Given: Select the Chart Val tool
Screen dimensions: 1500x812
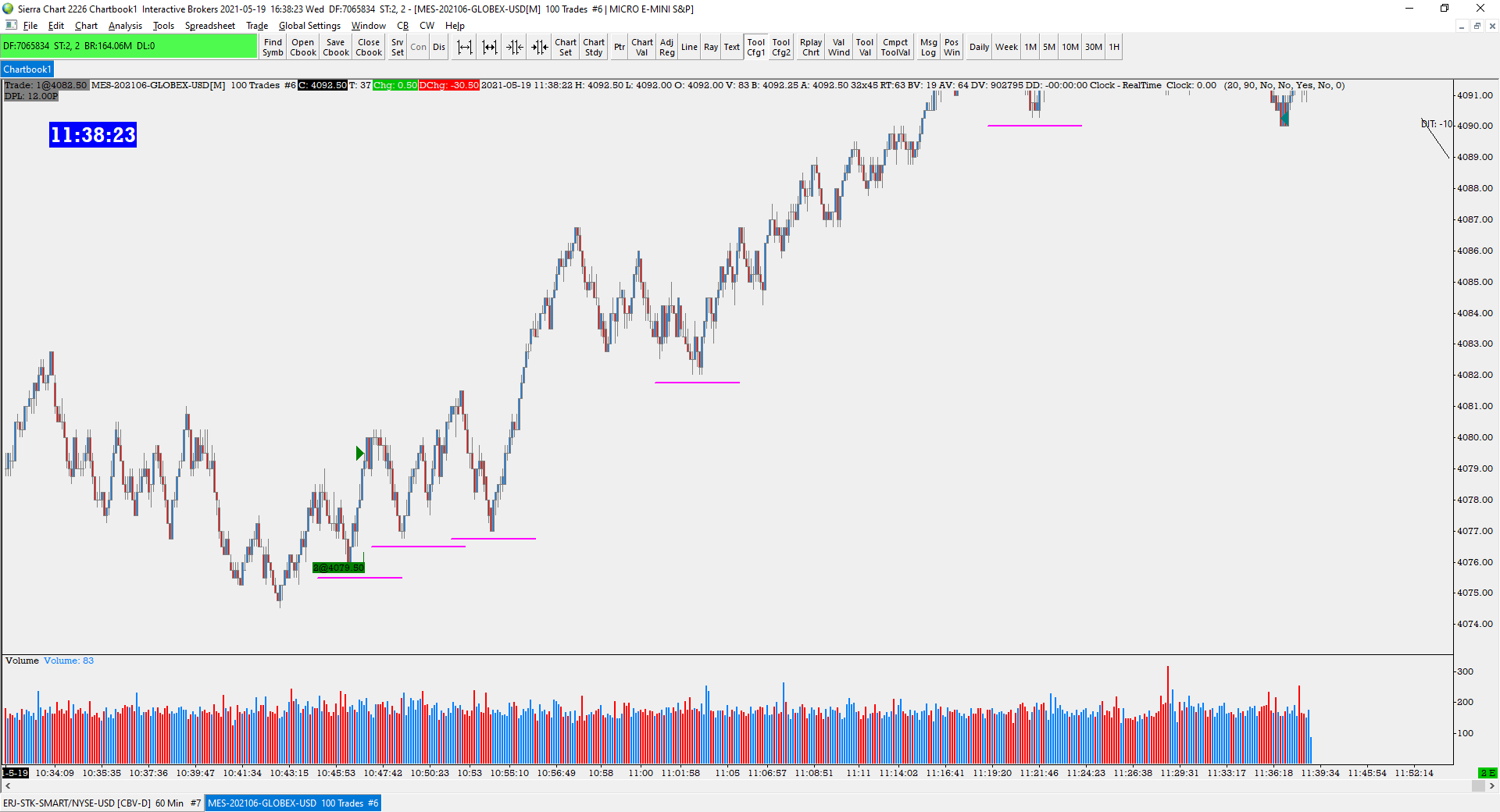Looking at the screenshot, I should click(642, 47).
